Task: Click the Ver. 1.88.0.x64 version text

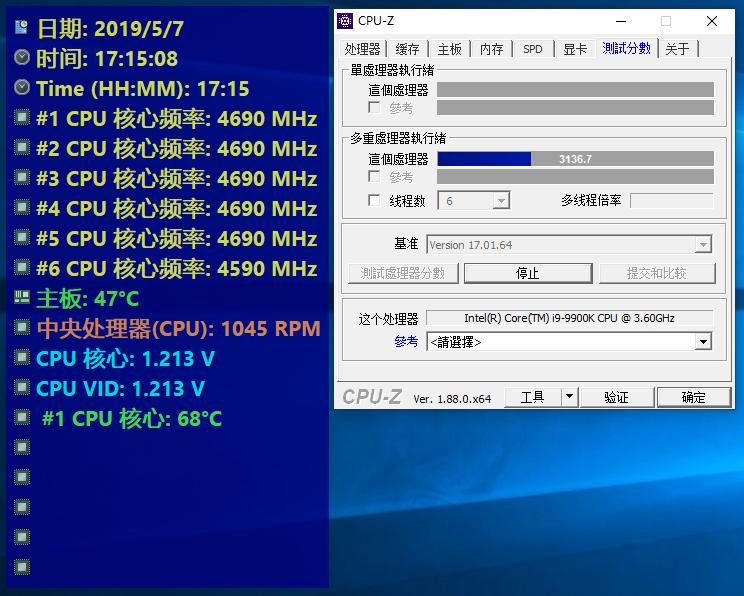Action: pyautogui.click(x=452, y=399)
